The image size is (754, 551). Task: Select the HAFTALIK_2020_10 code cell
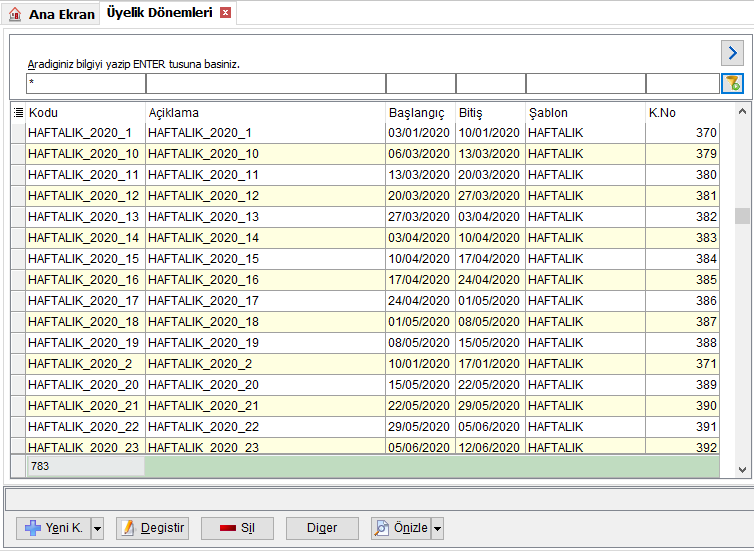pyautogui.click(x=86, y=154)
